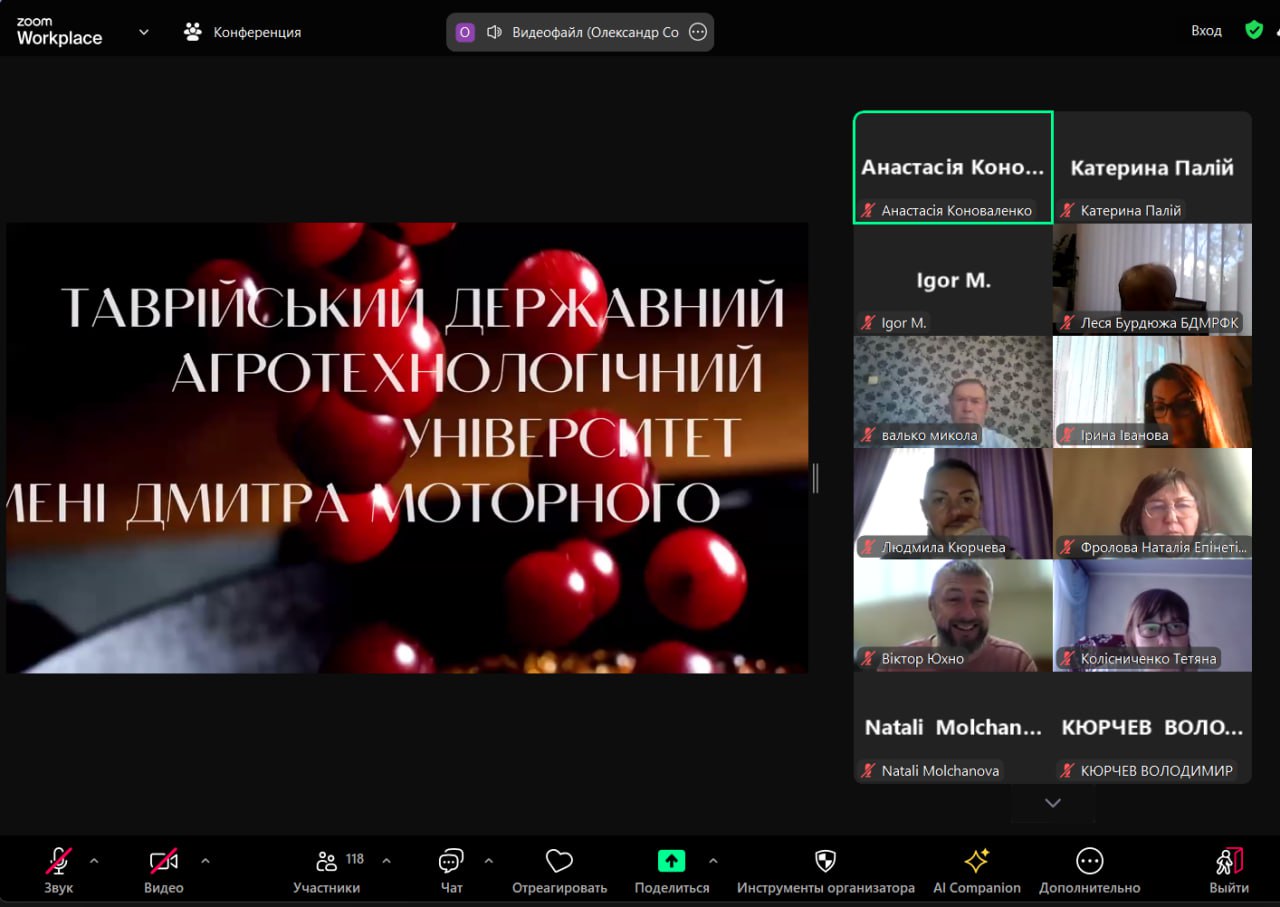
Task: Expand video options arrow next to Видео
Action: click(205, 860)
